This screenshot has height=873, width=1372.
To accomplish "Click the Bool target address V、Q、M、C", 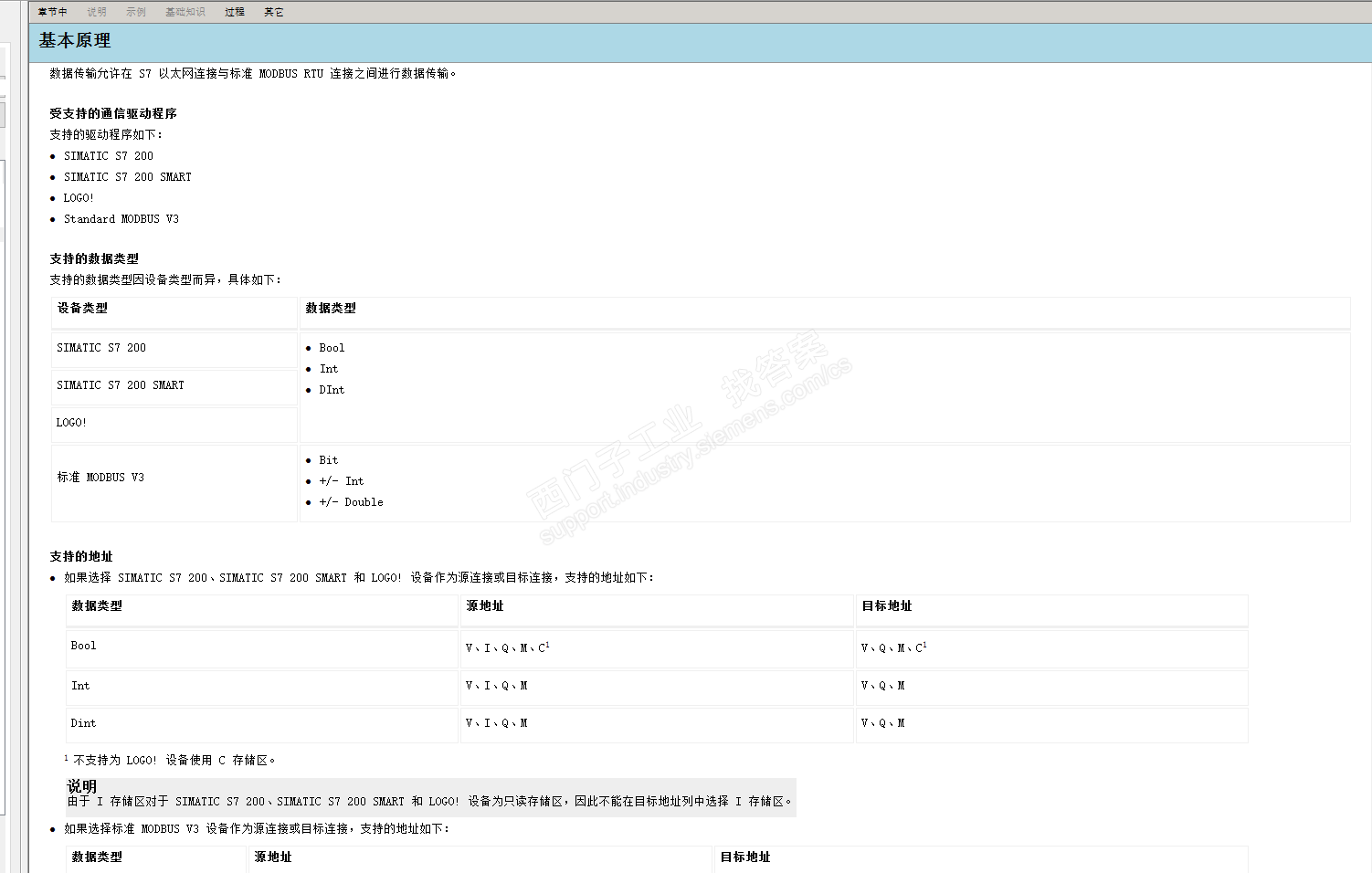I will pos(894,647).
